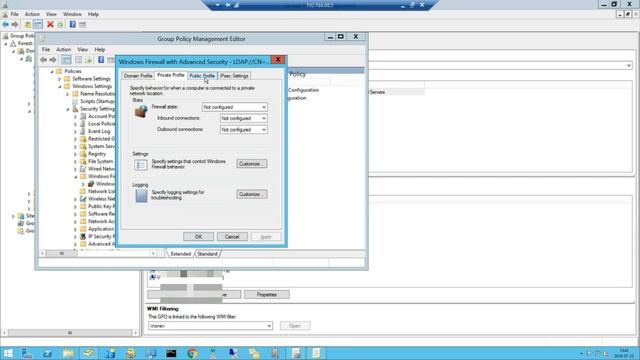The height and width of the screenshot is (360, 640).
Task: Click show/hide console tree icon in Editor toolbar
Action: [x=66, y=60]
